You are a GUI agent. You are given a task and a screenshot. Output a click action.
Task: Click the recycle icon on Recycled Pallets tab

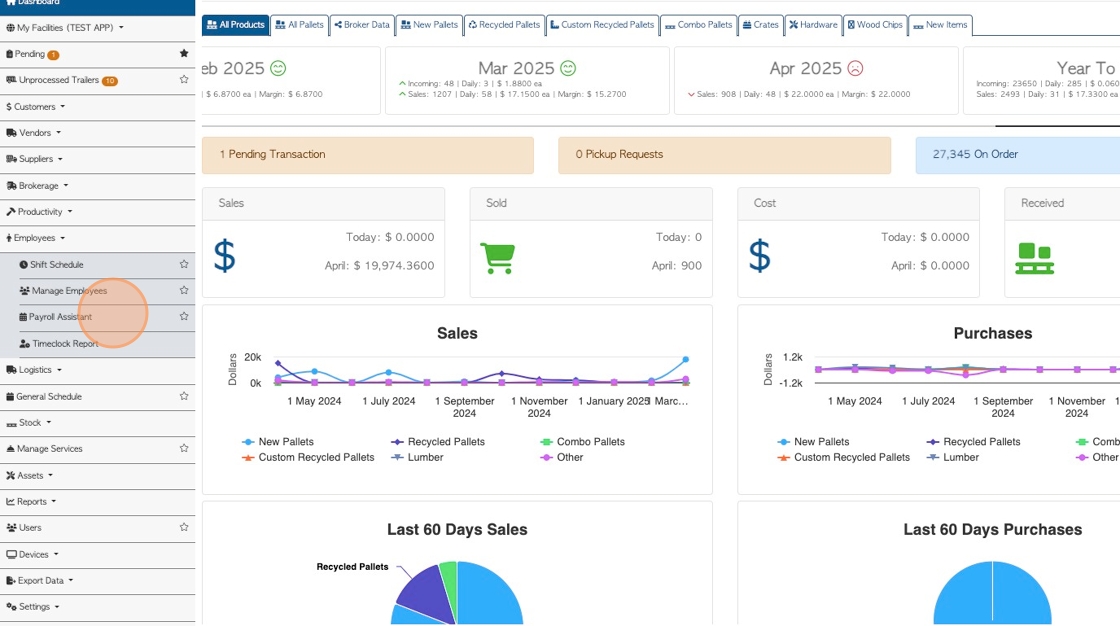pyautogui.click(x=472, y=24)
